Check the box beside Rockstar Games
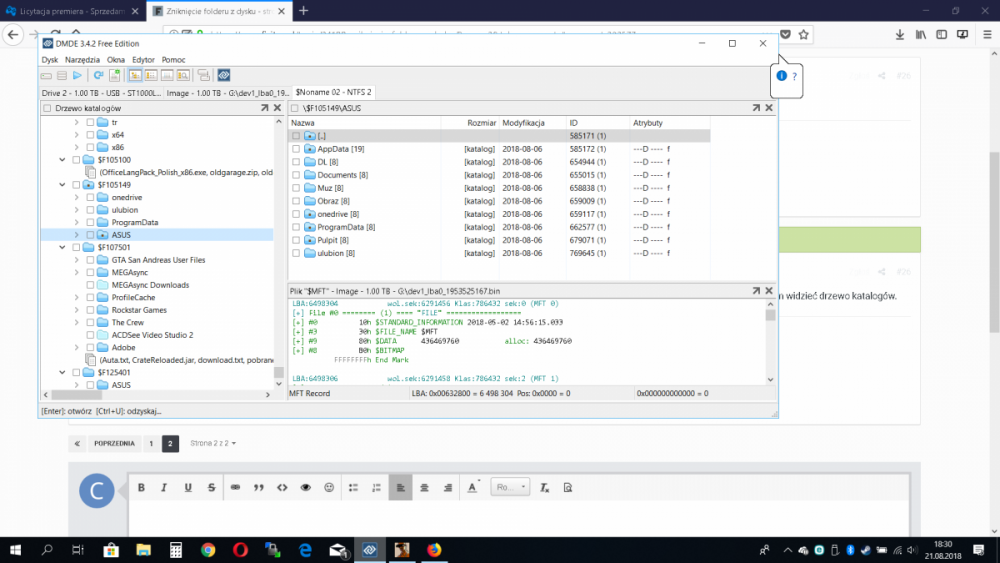The height and width of the screenshot is (563, 1000). coord(91,310)
